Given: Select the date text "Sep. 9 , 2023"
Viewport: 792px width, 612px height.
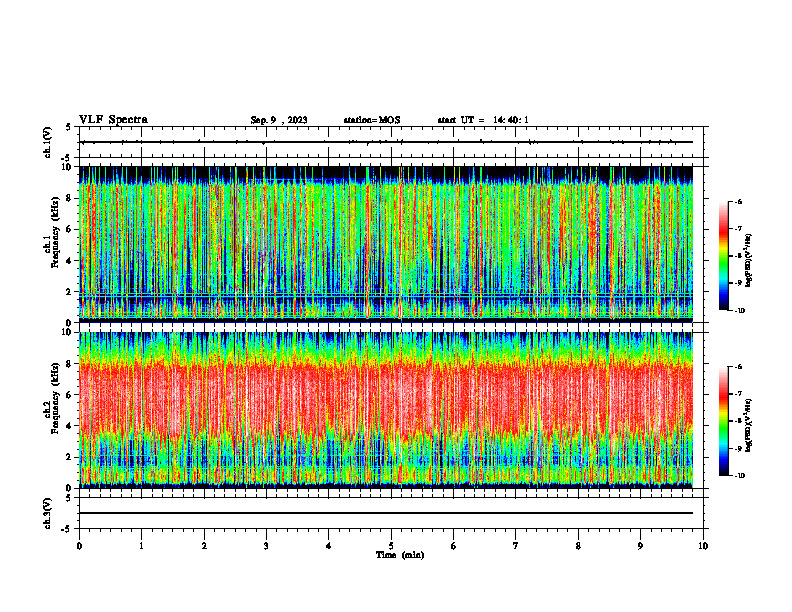Looking at the screenshot, I should [x=279, y=120].
